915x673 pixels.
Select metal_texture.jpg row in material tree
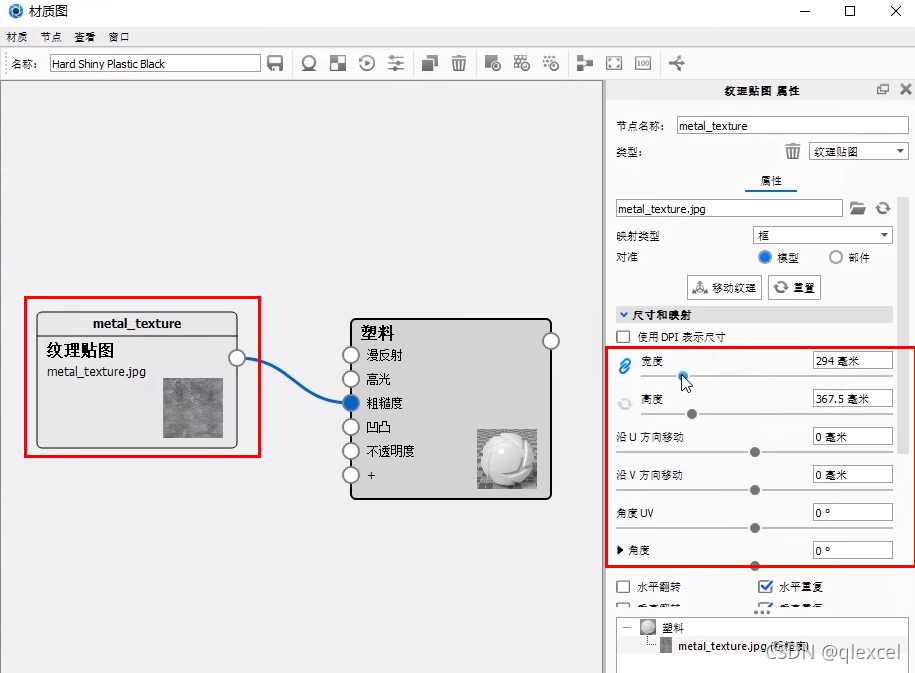coord(762,646)
